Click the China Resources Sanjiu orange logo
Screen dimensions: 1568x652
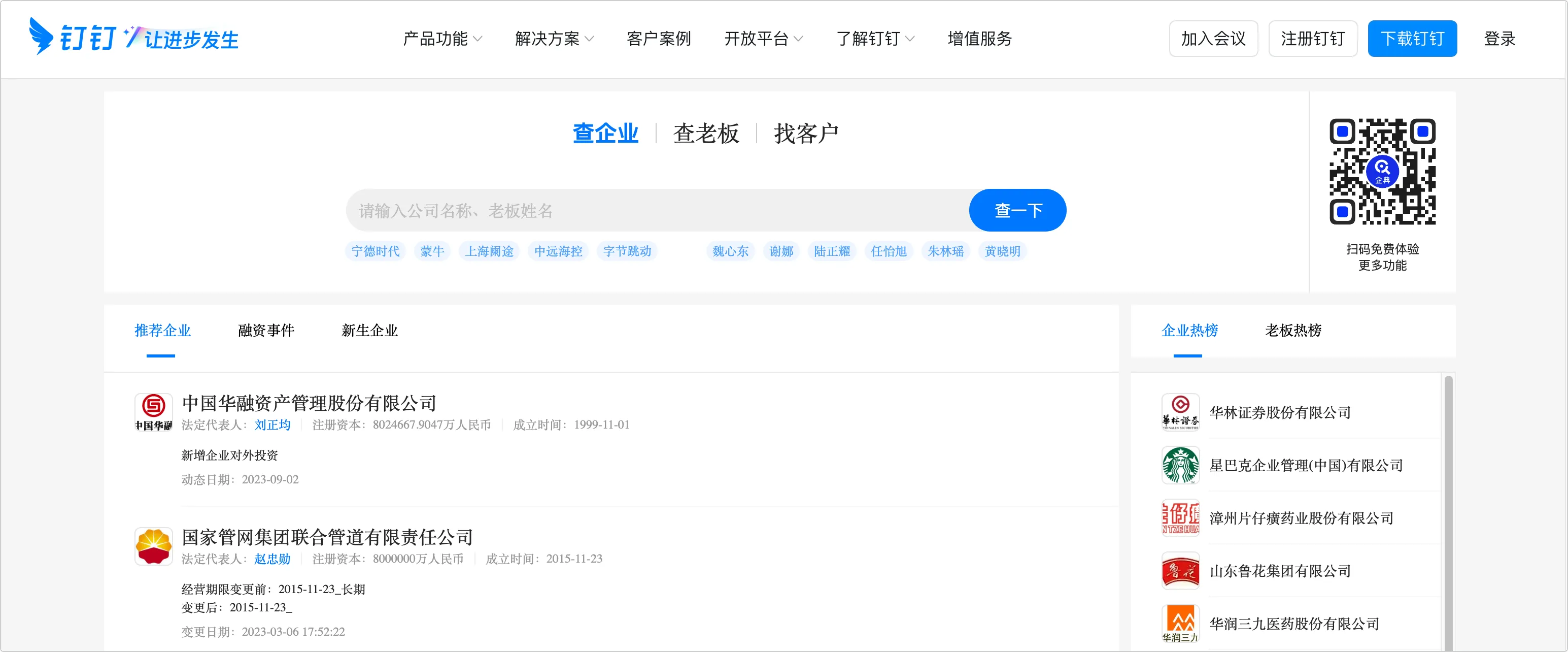pyautogui.click(x=1180, y=623)
